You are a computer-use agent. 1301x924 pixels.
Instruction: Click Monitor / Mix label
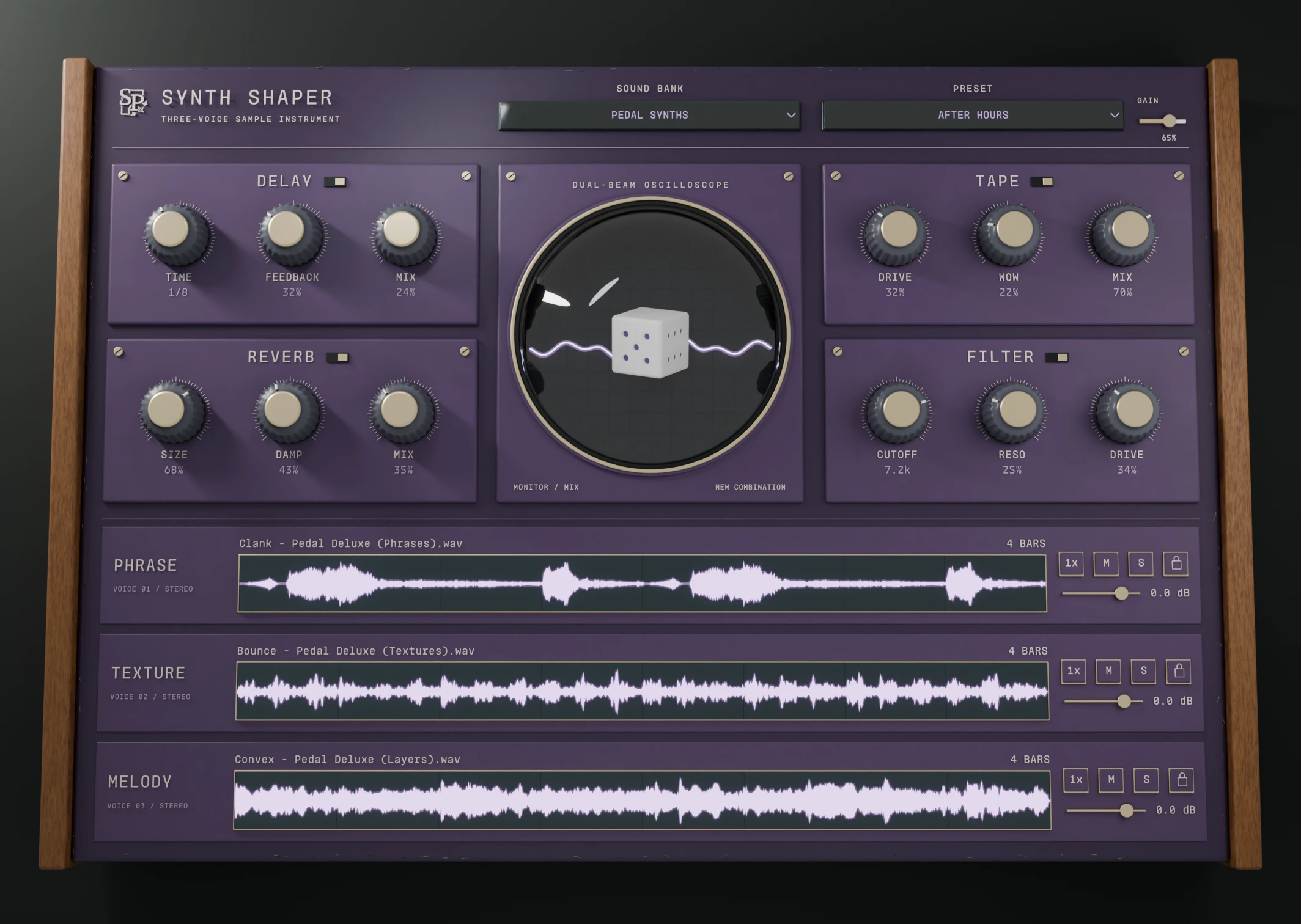coord(546,487)
